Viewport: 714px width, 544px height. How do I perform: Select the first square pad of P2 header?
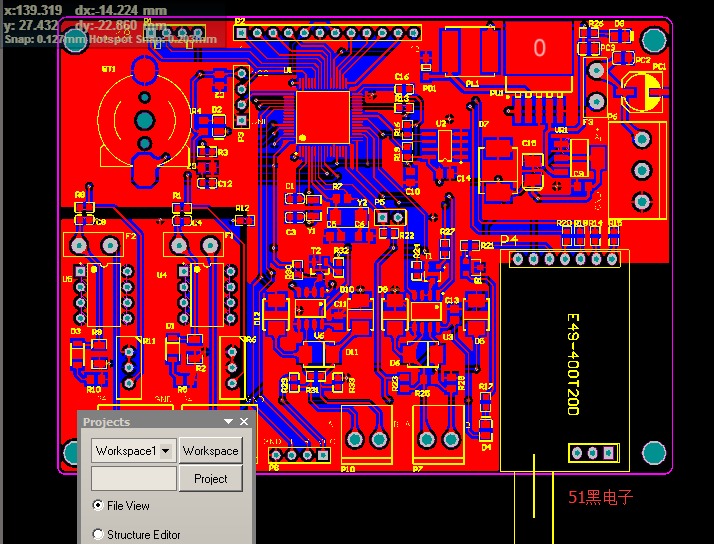pyautogui.click(x=241, y=33)
